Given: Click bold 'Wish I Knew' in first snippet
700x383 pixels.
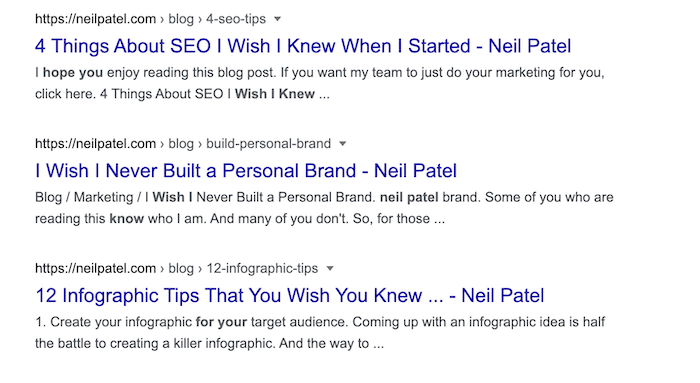Looking at the screenshot, I should pyautogui.click(x=275, y=94).
